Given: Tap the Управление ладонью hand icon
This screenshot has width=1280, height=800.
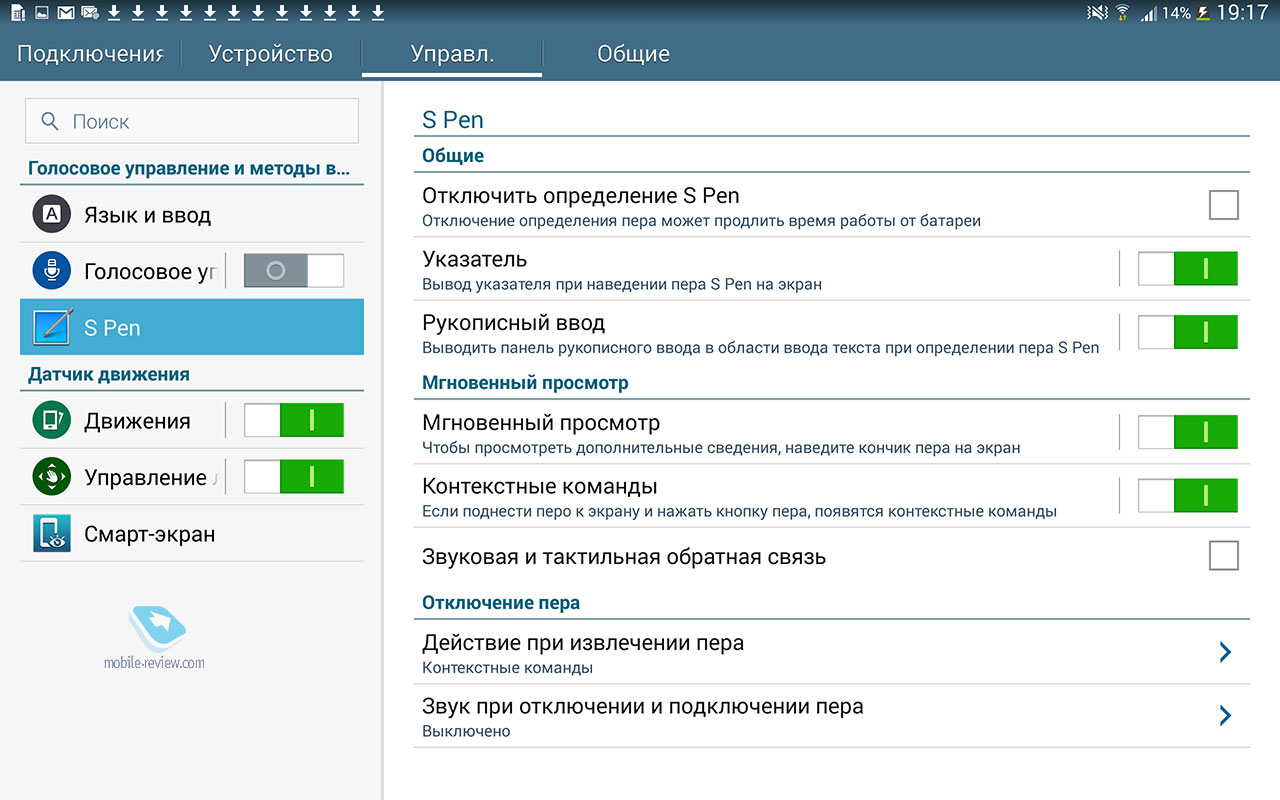Looking at the screenshot, I should 51,477.
